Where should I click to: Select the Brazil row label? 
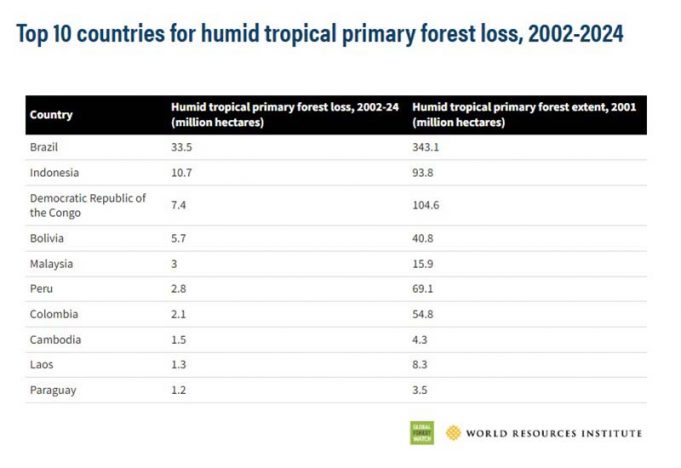pos(44,147)
